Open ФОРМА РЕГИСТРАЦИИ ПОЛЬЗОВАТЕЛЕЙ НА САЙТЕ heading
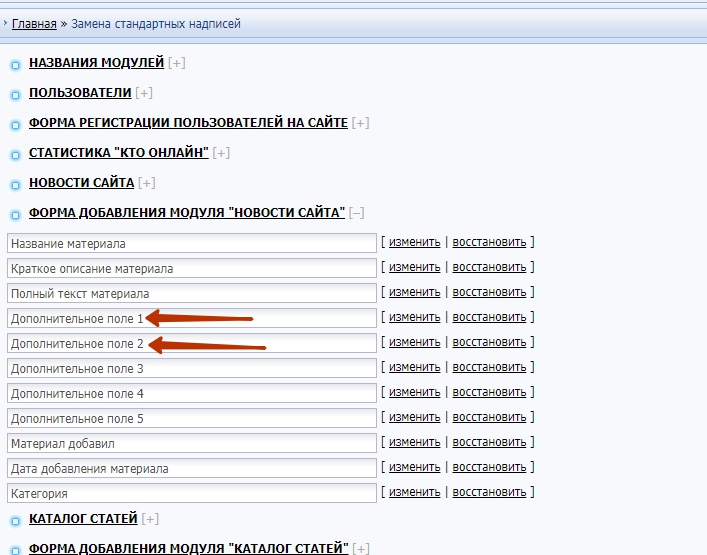 (x=188, y=123)
